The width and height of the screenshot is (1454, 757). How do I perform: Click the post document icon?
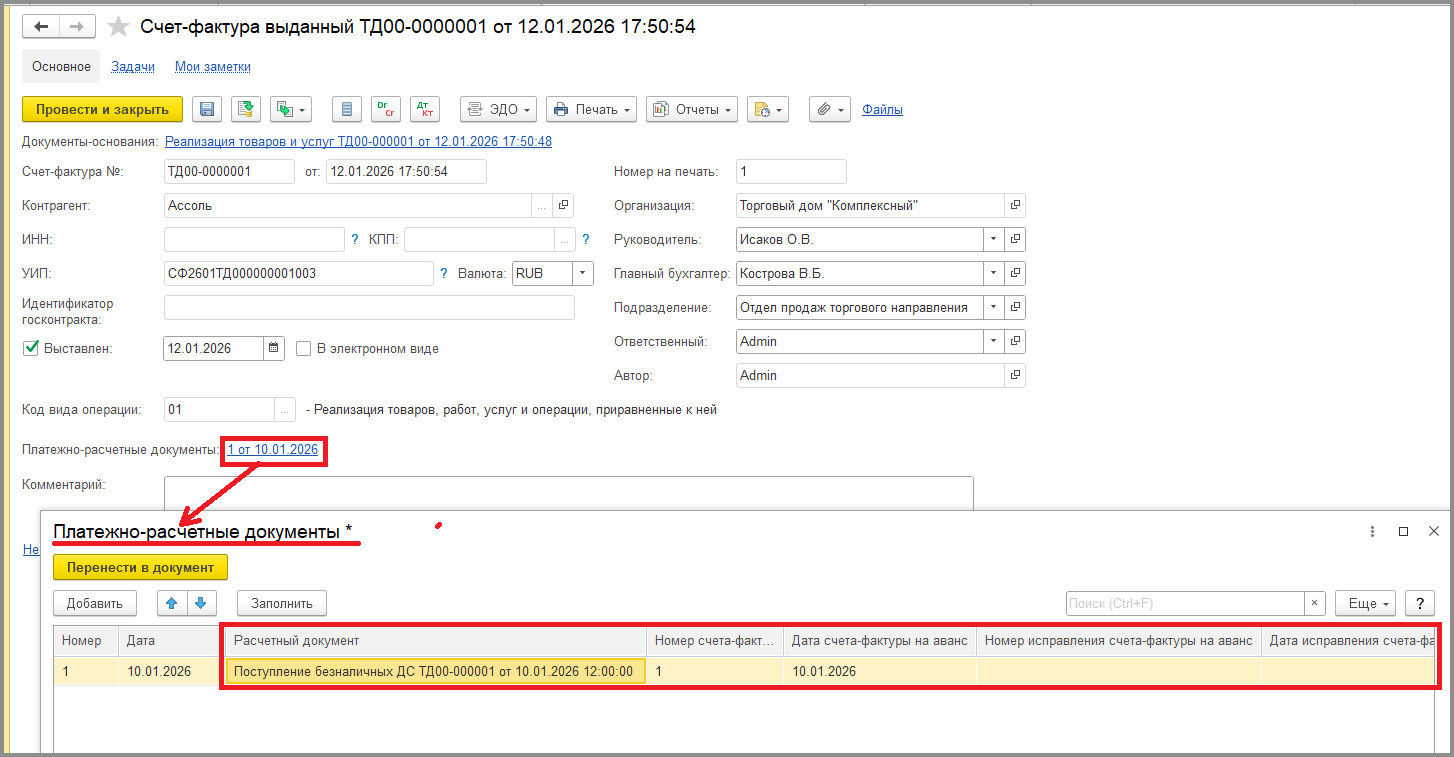pyautogui.click(x=246, y=109)
